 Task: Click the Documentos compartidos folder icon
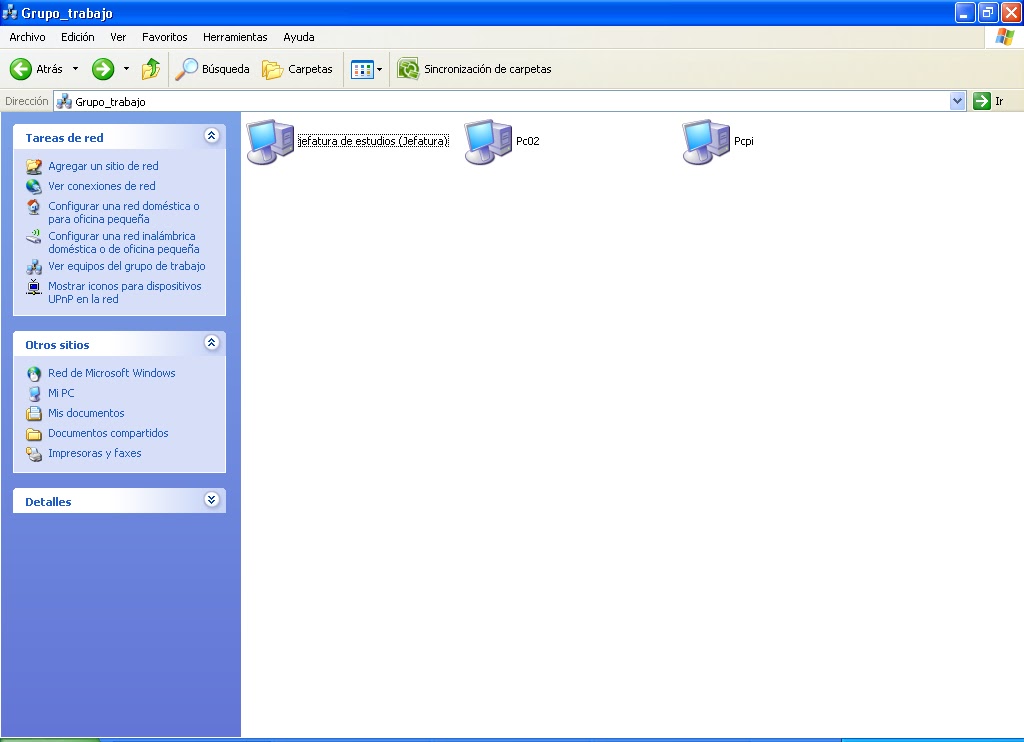coord(34,434)
